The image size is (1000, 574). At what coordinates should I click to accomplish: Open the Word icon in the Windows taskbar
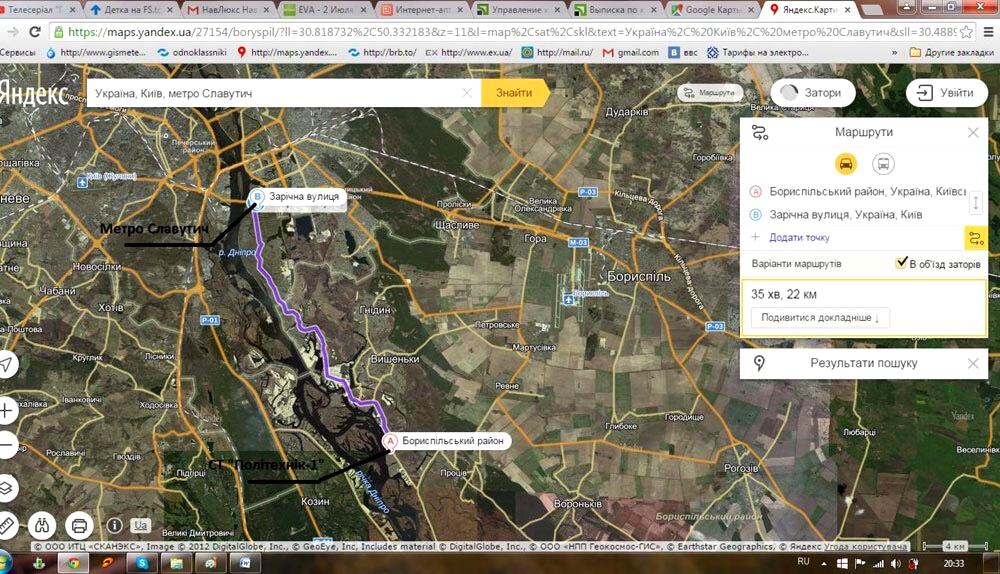click(245, 563)
